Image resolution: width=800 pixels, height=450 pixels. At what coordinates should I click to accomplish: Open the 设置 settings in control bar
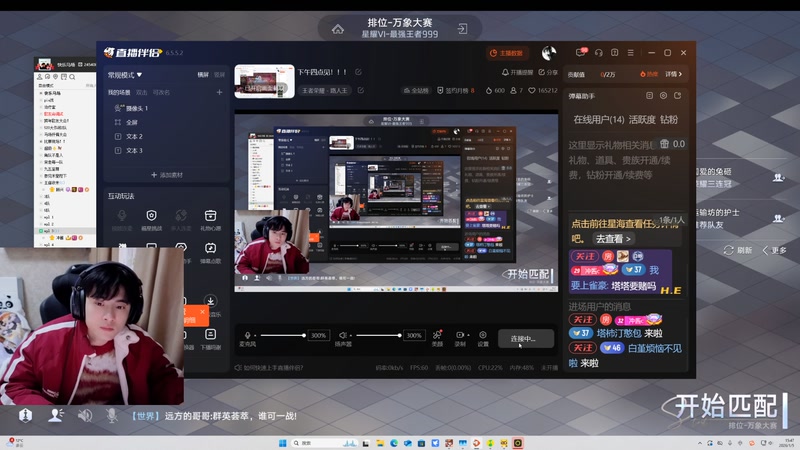coord(483,338)
